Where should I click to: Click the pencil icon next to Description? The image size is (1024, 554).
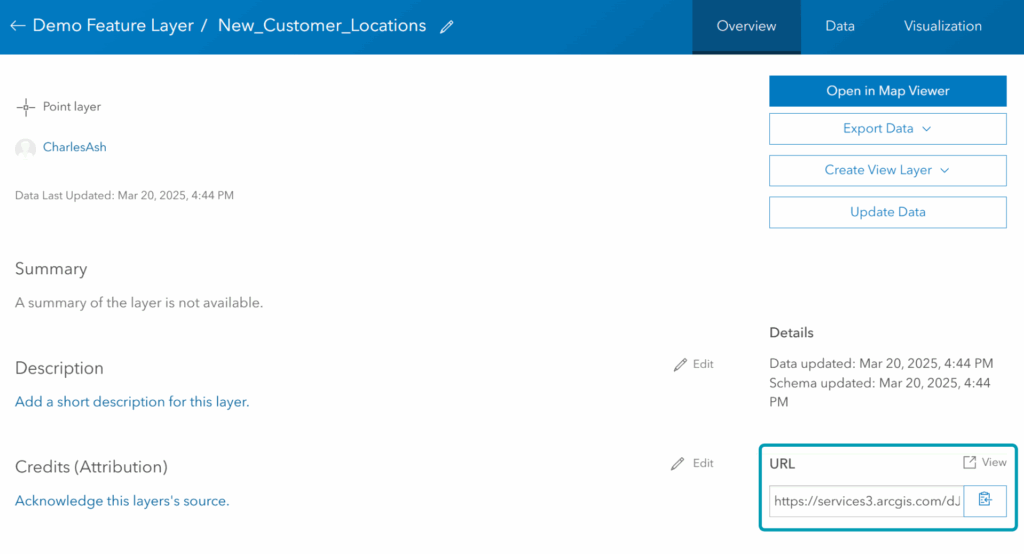680,365
